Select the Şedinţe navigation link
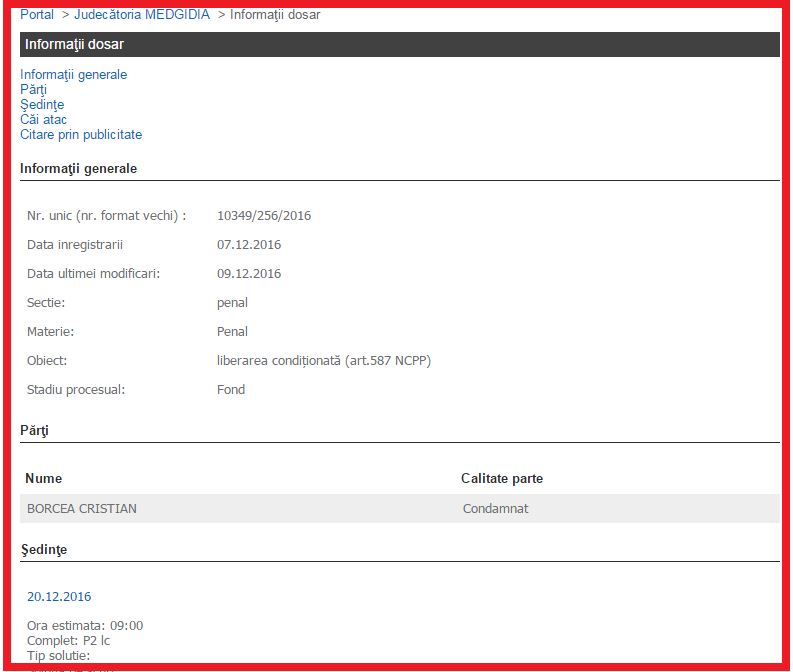The width and height of the screenshot is (793, 672). coord(42,105)
